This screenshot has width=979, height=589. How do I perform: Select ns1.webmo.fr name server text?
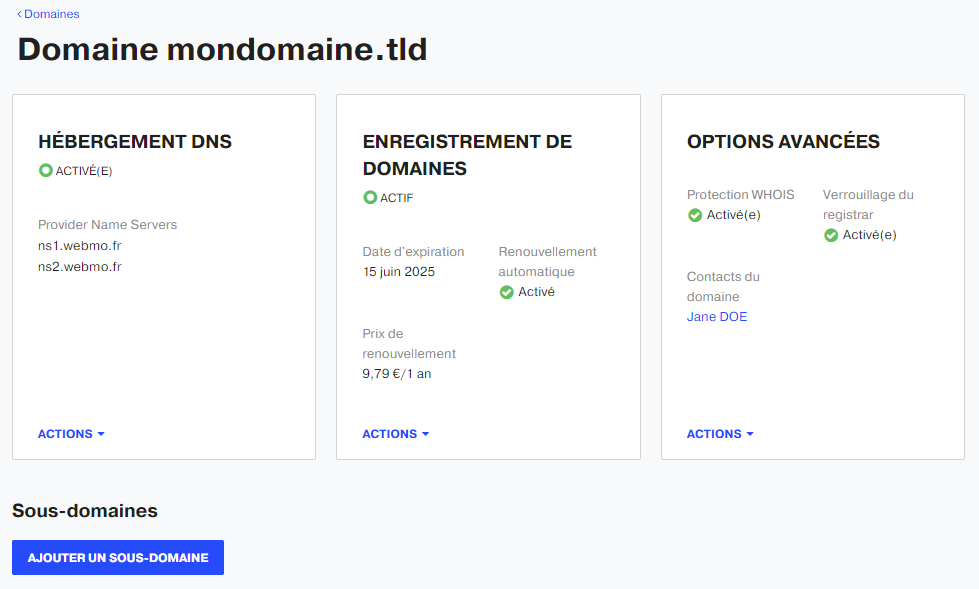(x=79, y=245)
